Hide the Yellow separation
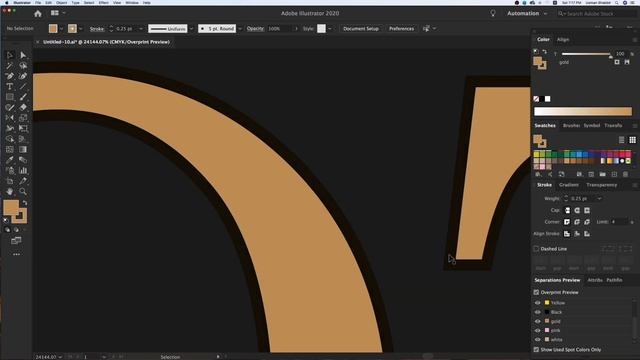 coord(538,303)
